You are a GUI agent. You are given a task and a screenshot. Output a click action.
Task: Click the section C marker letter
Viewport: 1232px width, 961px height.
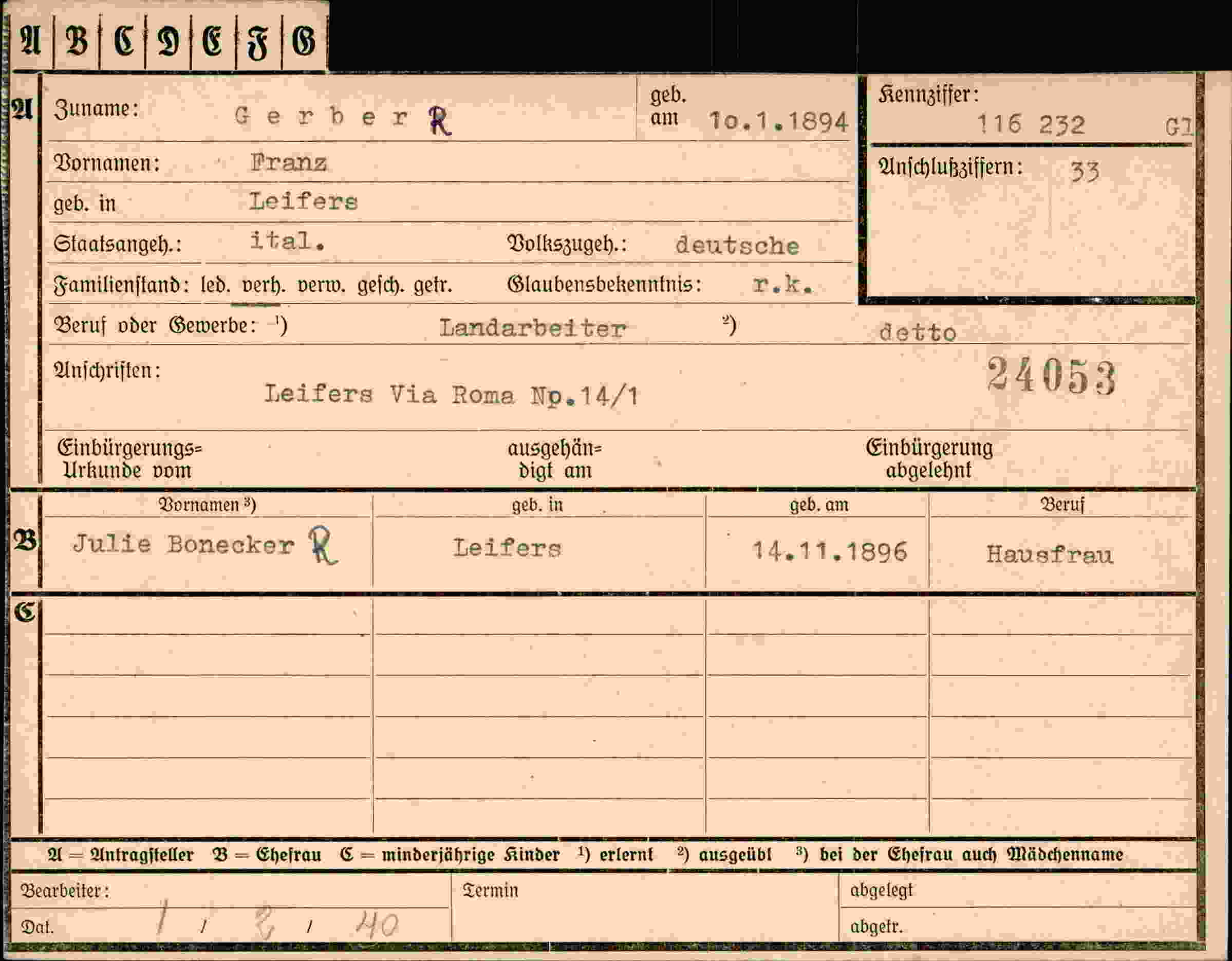(x=25, y=612)
